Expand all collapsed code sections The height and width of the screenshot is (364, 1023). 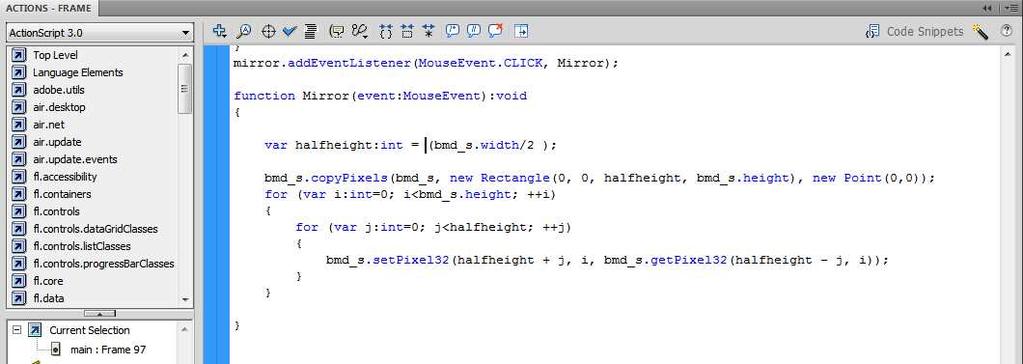(x=429, y=31)
